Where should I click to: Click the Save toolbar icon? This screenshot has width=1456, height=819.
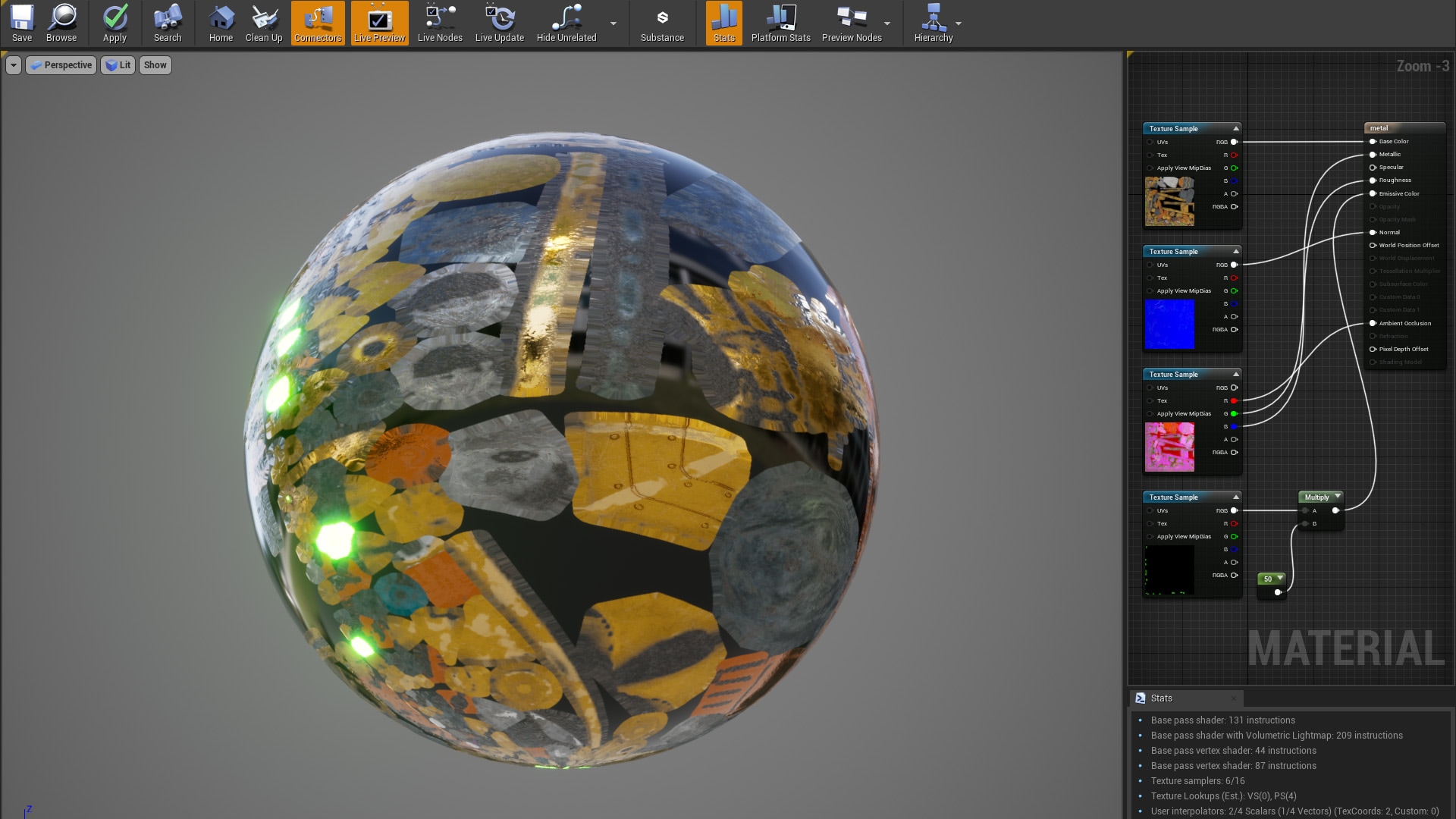pyautogui.click(x=22, y=23)
